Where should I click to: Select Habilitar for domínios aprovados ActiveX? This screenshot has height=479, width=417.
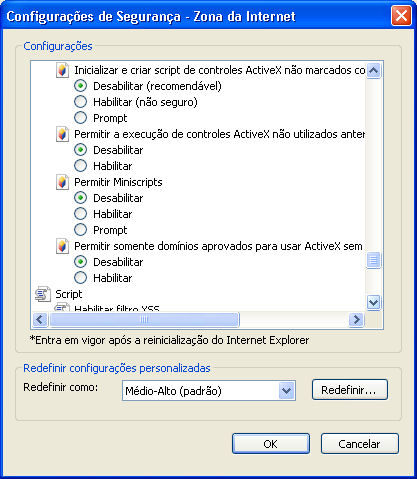(80, 278)
